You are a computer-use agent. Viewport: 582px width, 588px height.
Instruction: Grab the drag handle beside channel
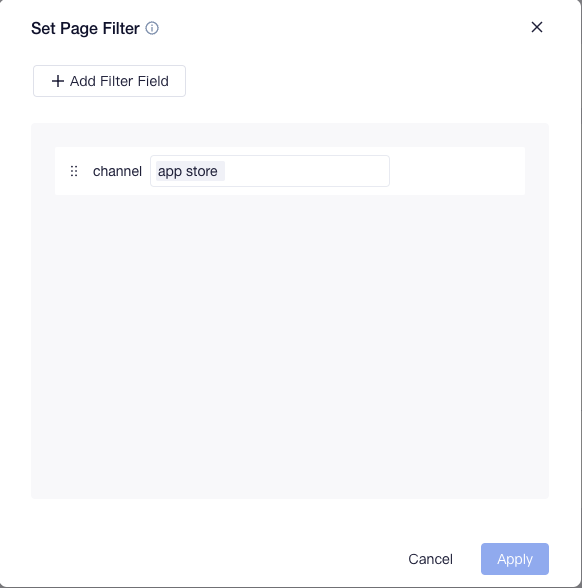pyautogui.click(x=74, y=171)
